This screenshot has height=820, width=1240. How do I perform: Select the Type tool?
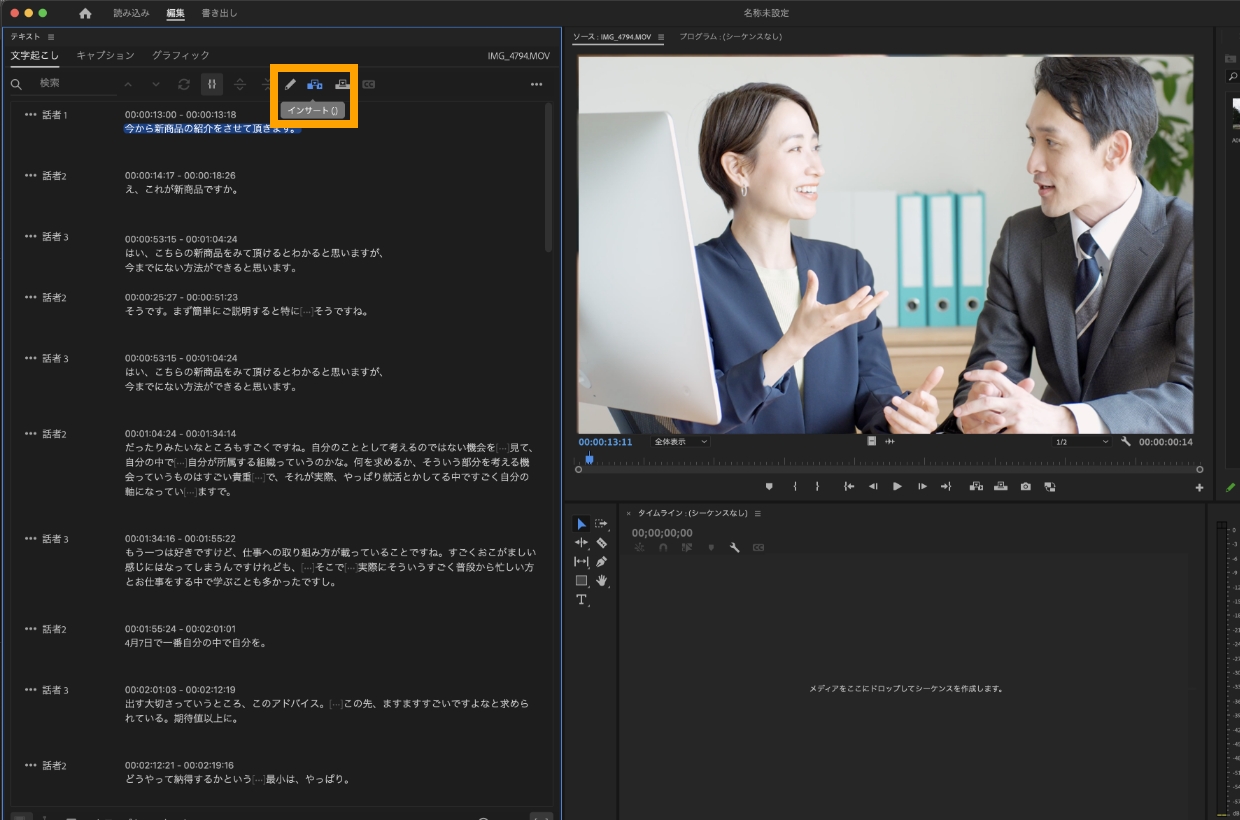[x=581, y=600]
